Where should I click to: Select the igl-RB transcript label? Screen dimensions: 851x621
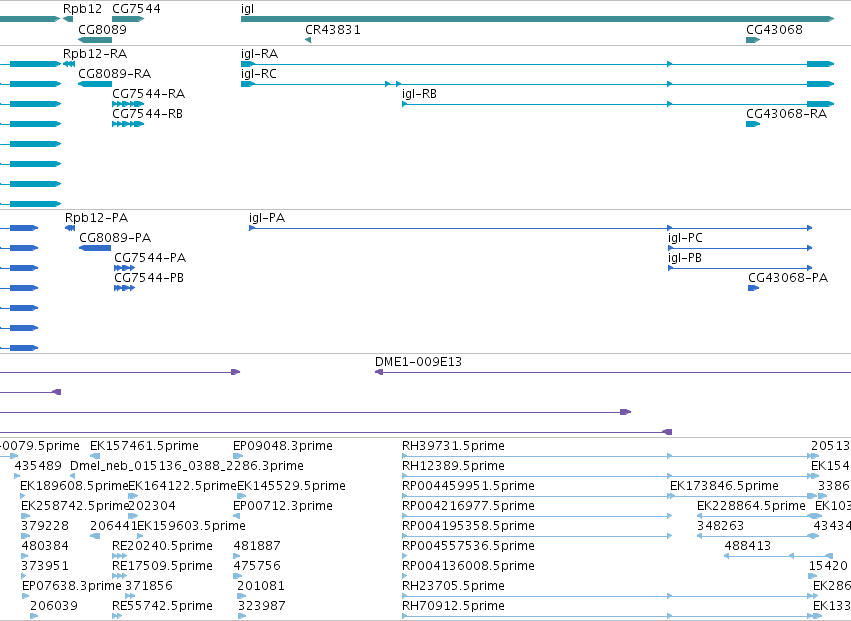[x=420, y=94]
